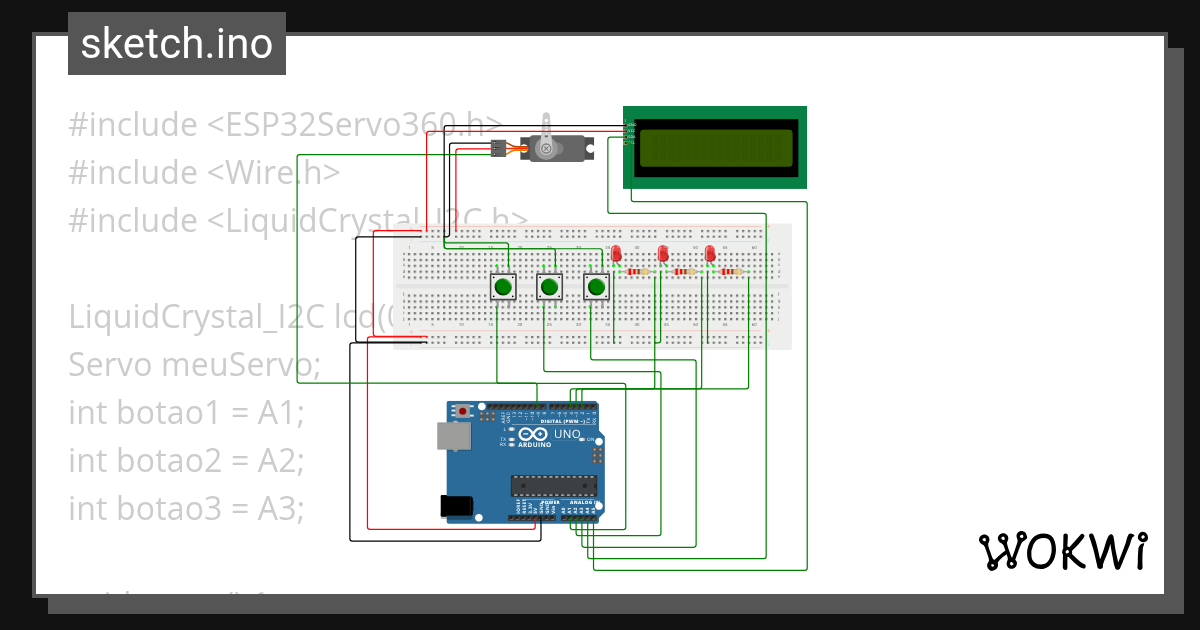
Task: Select the rightmost red LED
Action: click(712, 252)
